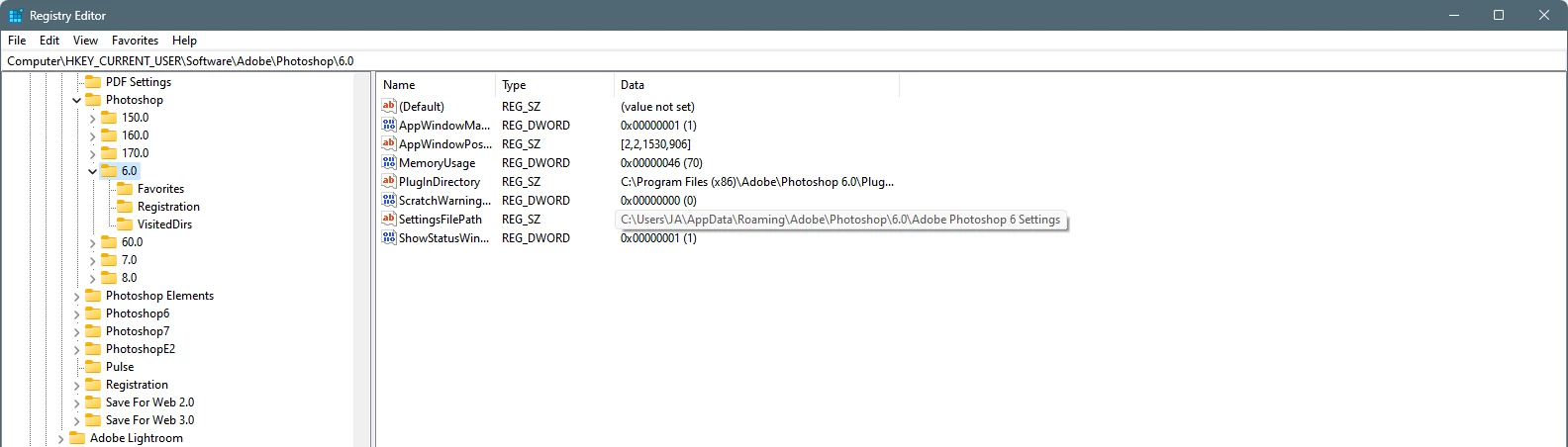Expand the 8.0 key

tap(92, 278)
